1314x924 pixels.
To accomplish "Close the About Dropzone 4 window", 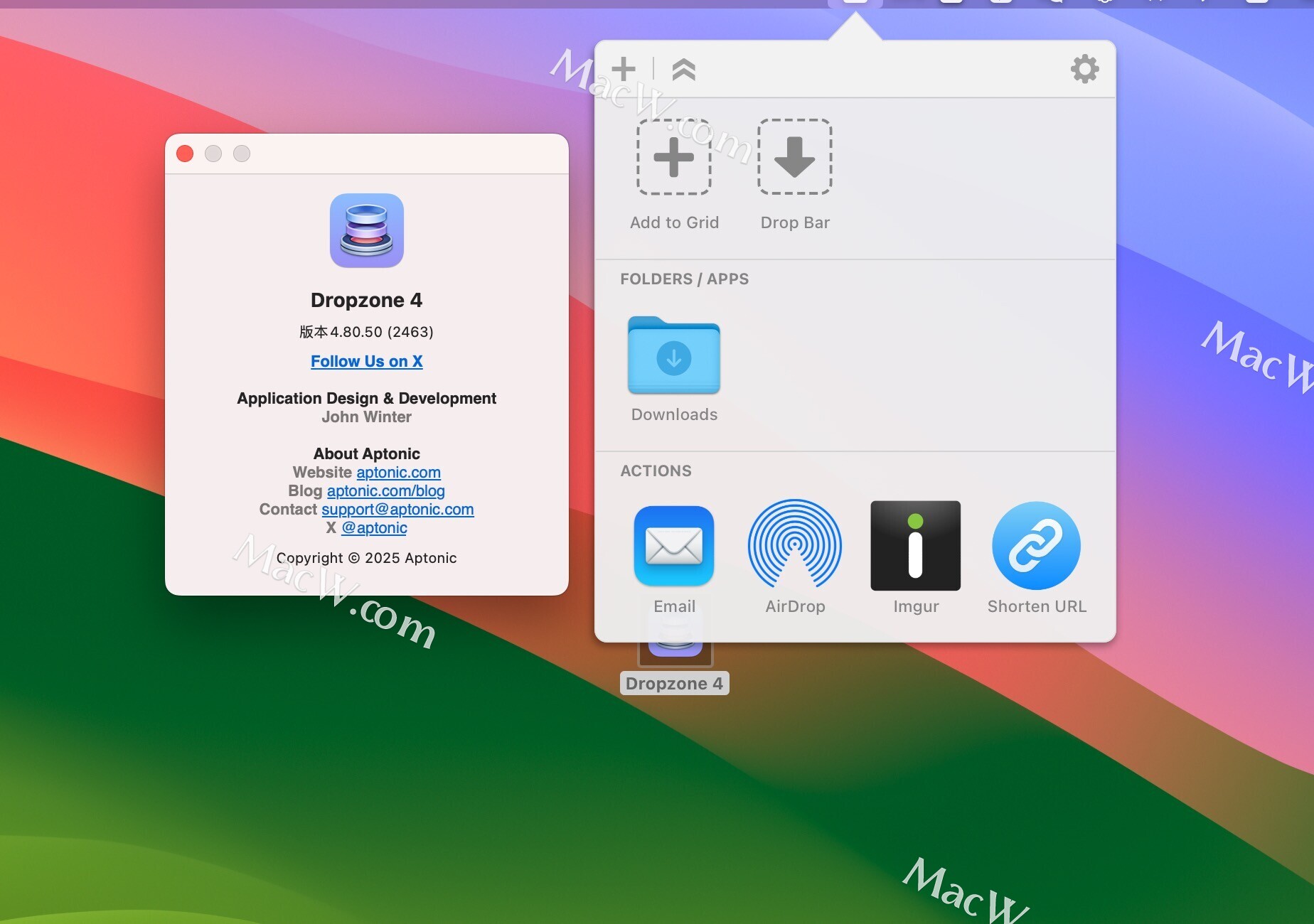I will coord(185,154).
